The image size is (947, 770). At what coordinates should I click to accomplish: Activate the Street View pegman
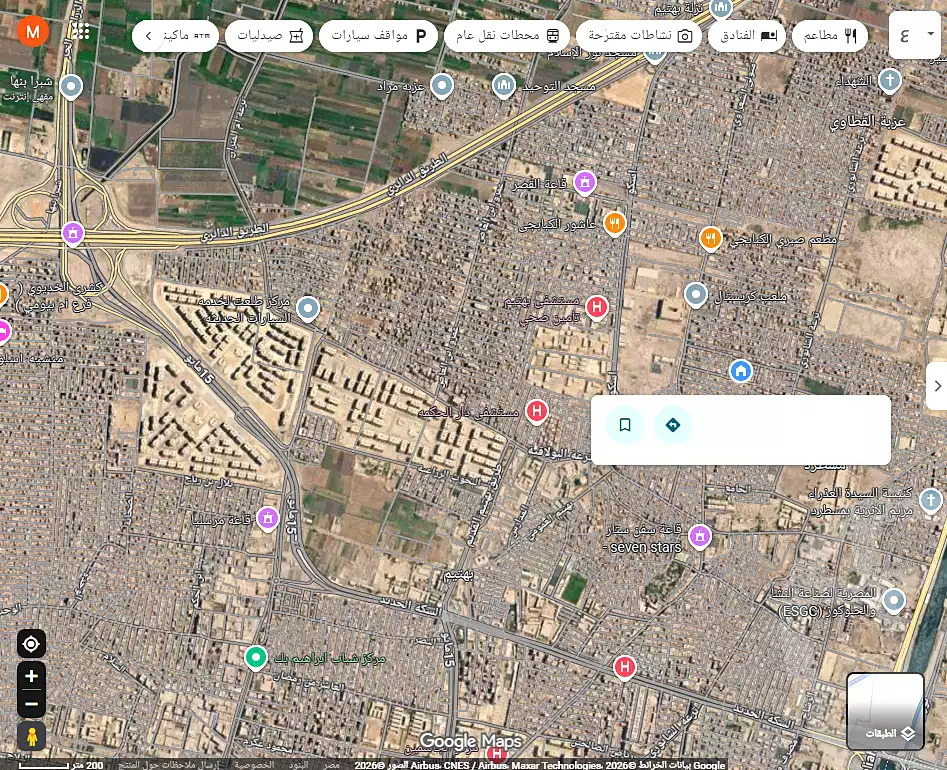[31, 736]
